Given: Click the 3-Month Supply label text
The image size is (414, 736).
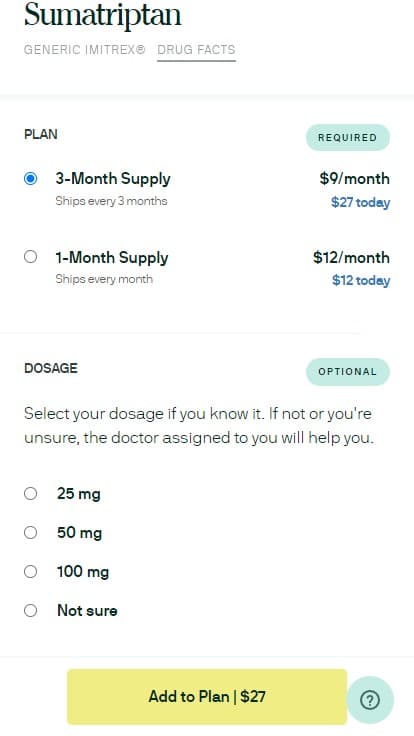Looking at the screenshot, I should (x=113, y=179).
